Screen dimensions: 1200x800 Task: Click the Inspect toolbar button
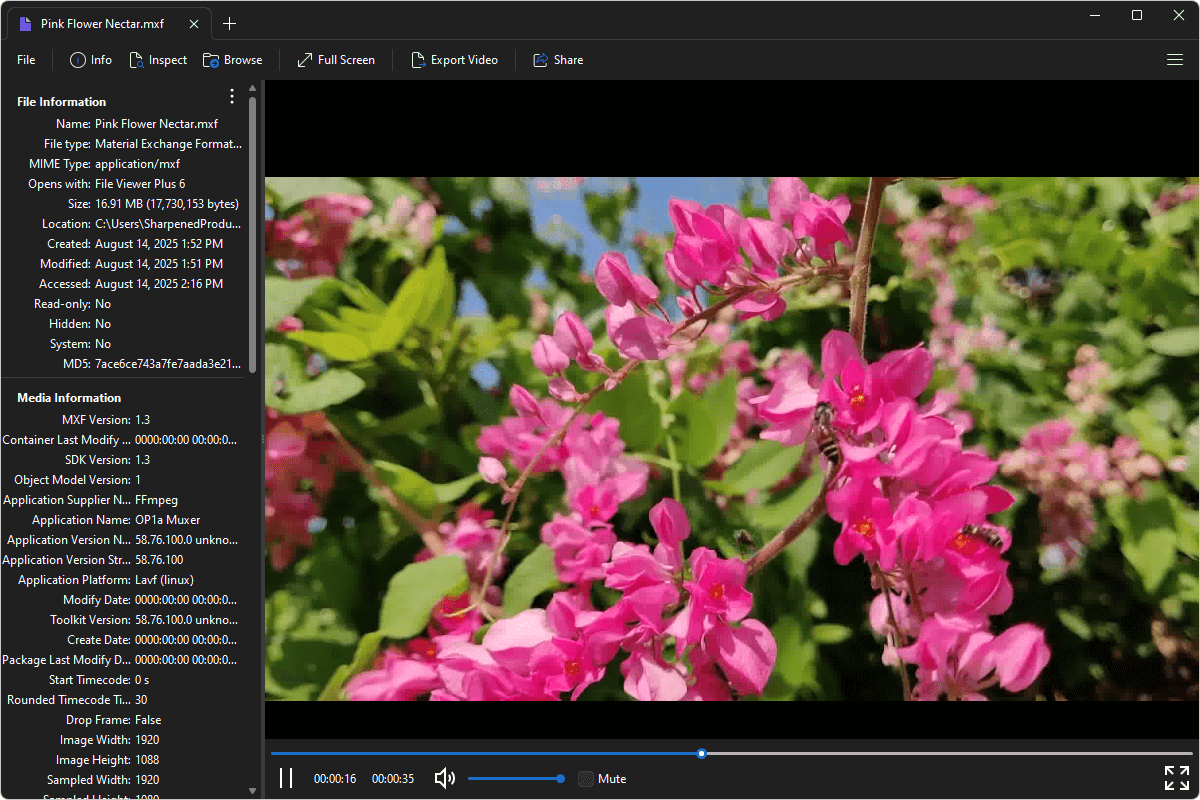pos(158,60)
